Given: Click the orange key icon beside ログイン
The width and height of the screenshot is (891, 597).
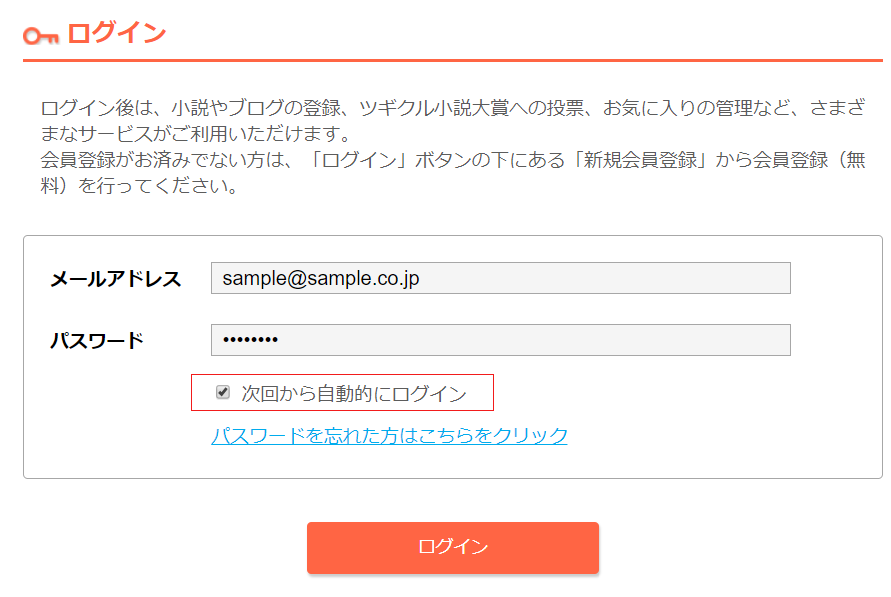Looking at the screenshot, I should (40, 36).
